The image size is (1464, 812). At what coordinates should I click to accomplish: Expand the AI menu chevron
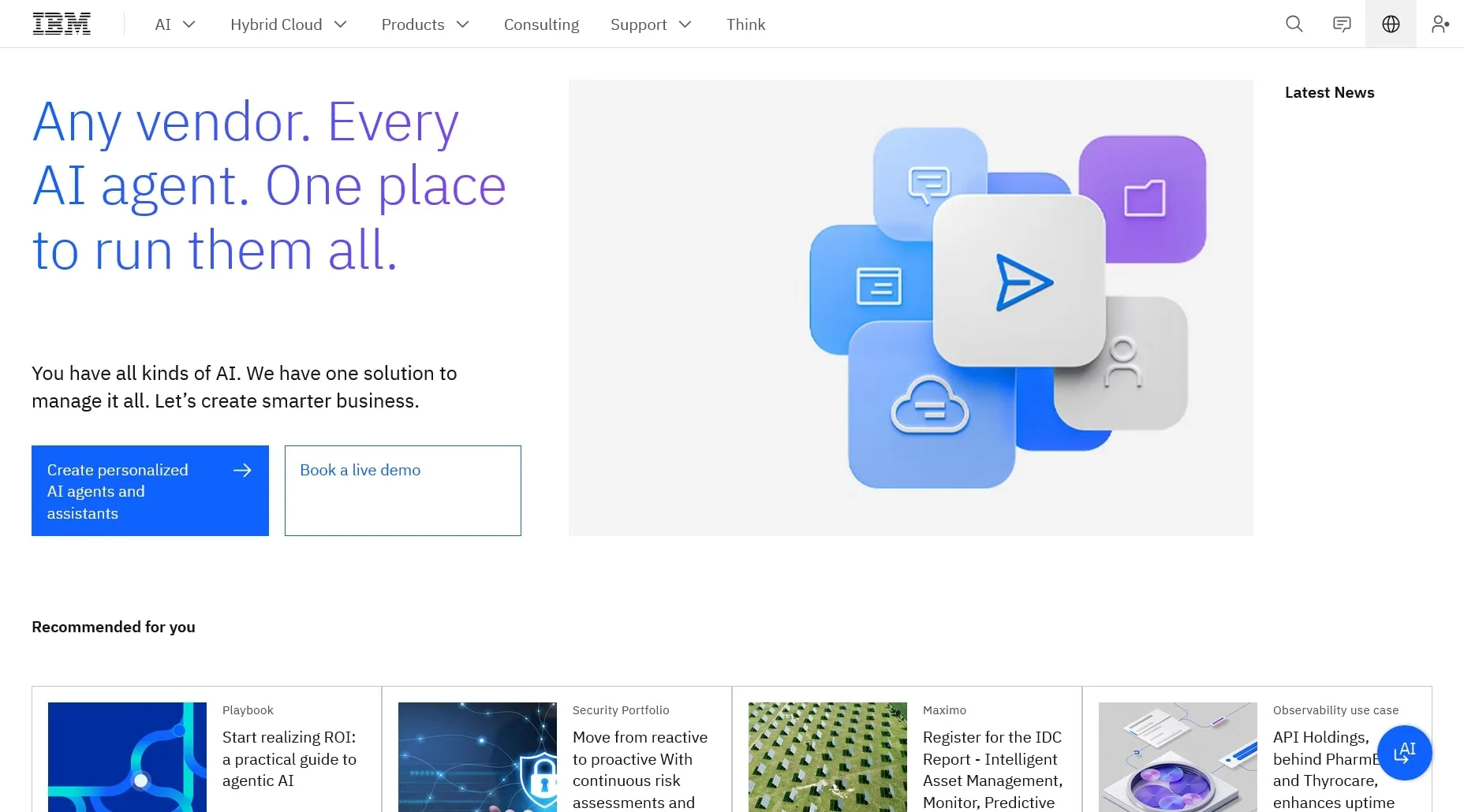coord(189,24)
